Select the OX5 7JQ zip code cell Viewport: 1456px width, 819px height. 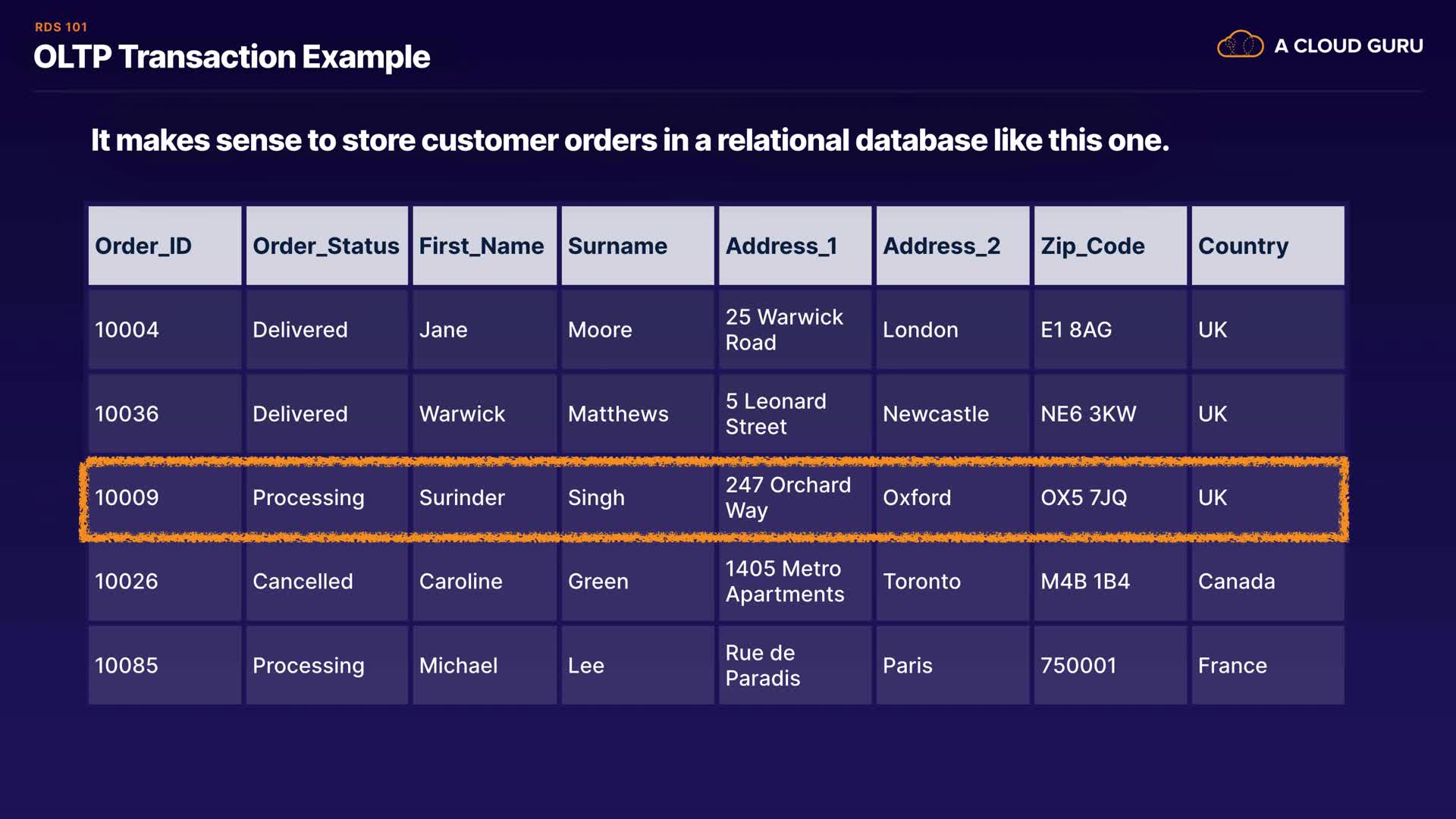pos(1084,497)
